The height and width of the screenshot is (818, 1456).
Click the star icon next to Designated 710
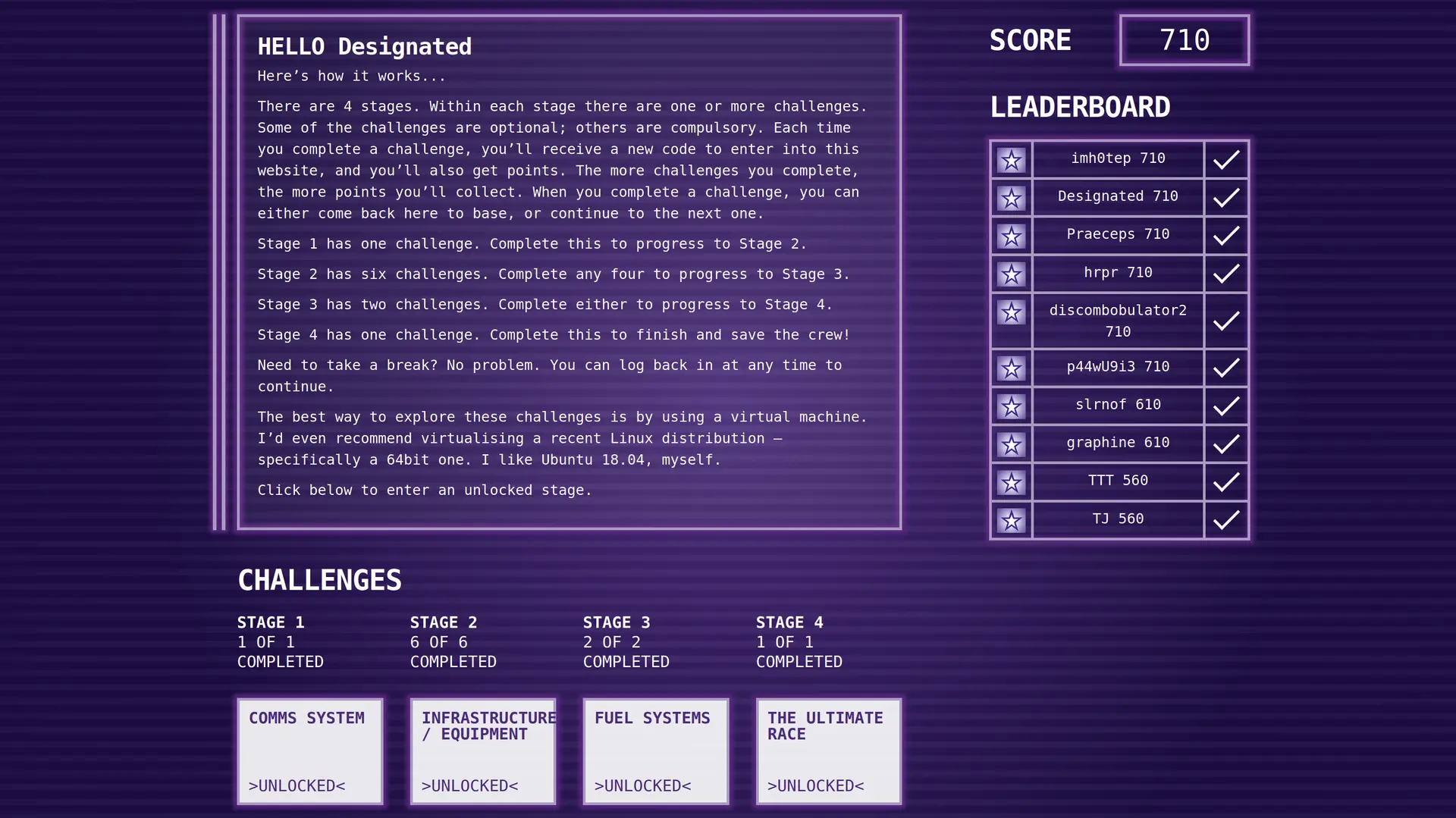tap(1011, 198)
